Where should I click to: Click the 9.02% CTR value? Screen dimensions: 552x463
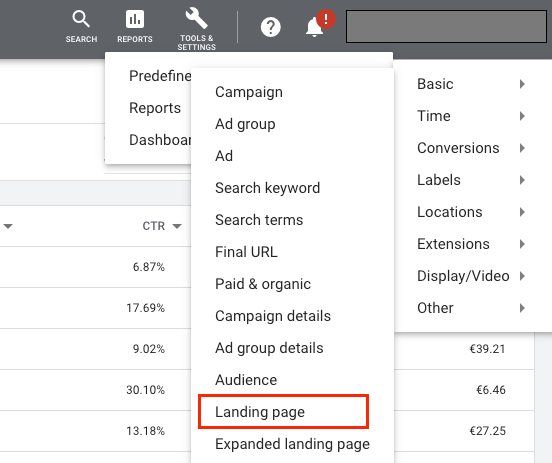point(149,349)
